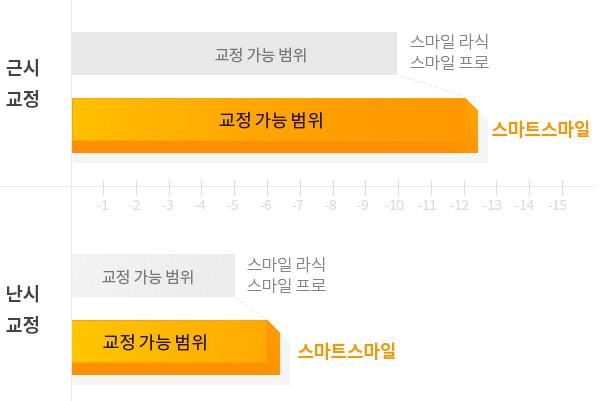Click the -1 tick on the axis
The width and height of the screenshot is (604, 401).
point(102,205)
